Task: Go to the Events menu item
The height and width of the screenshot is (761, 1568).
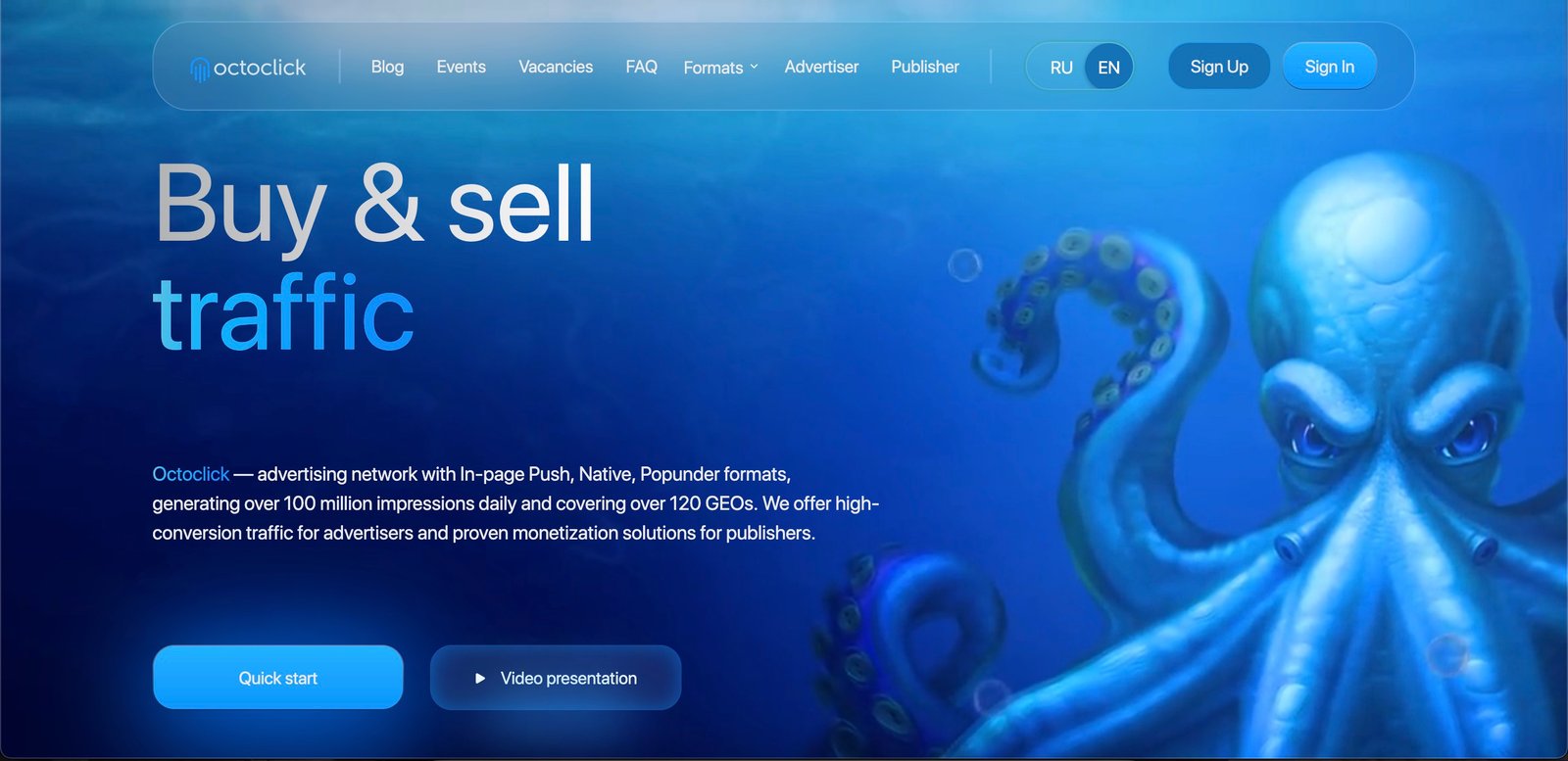Action: [x=461, y=67]
